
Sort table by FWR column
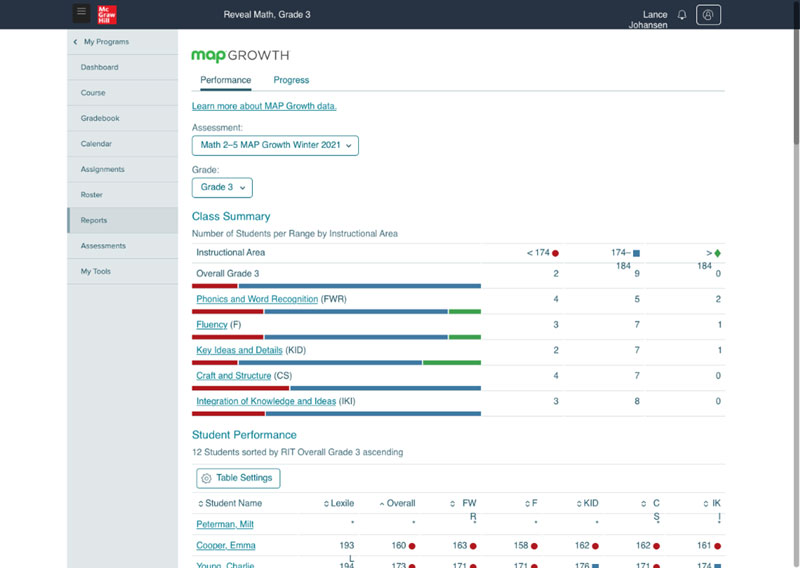pos(464,504)
